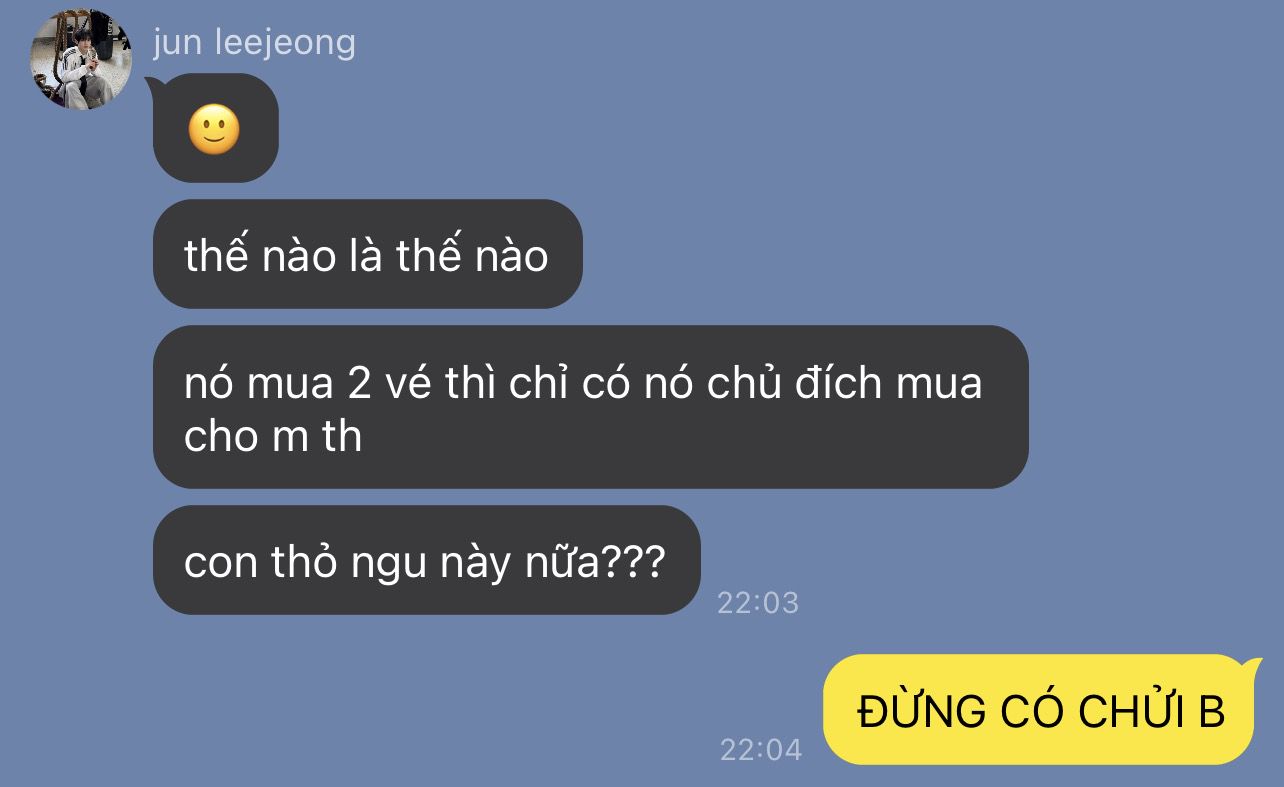Tap the yellow "ĐỪNG CÓ CHỬI B" message
Image resolution: width=1284 pixels, height=787 pixels.
(x=1039, y=710)
